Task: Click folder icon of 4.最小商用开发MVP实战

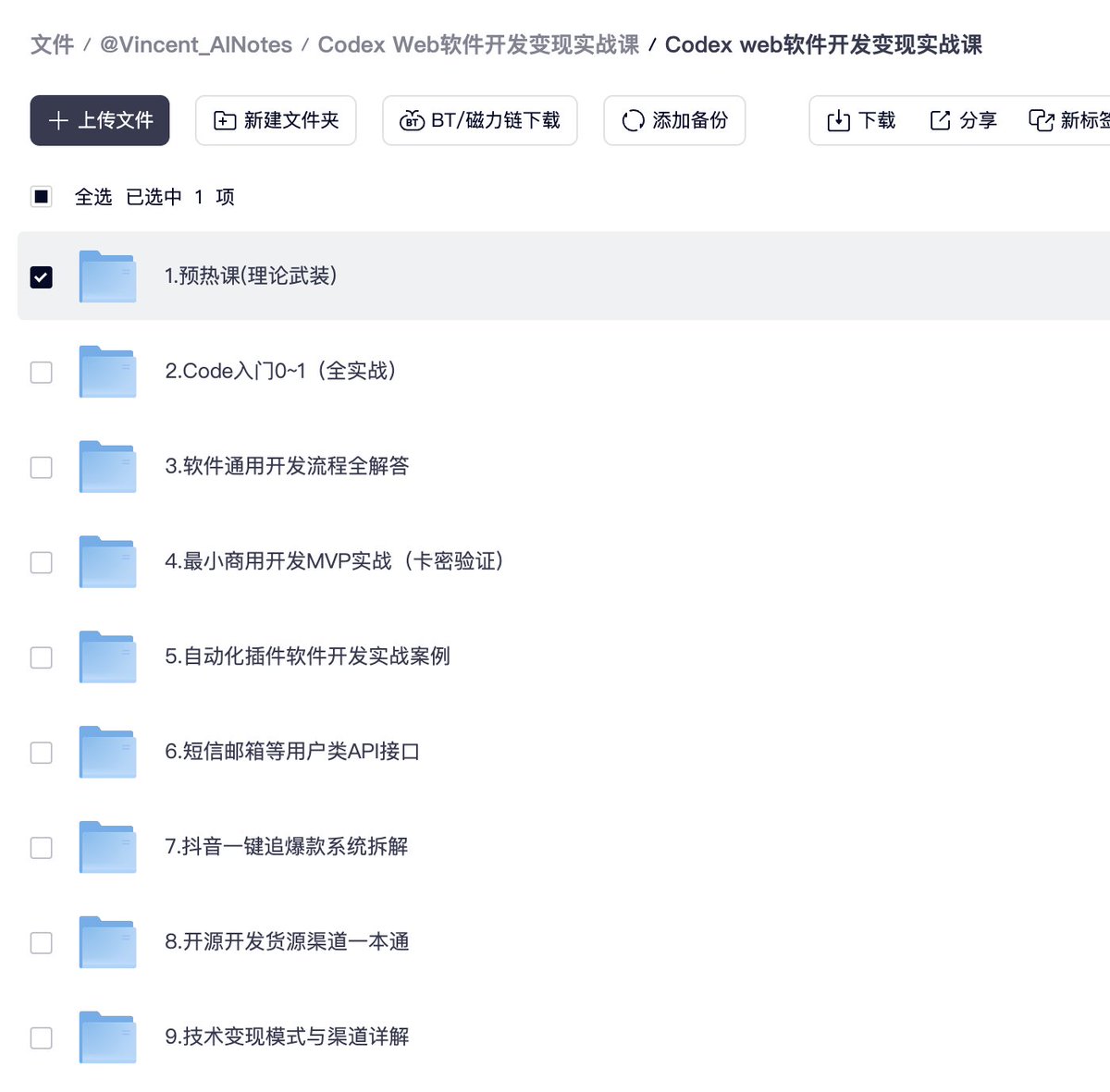Action: pos(107,562)
